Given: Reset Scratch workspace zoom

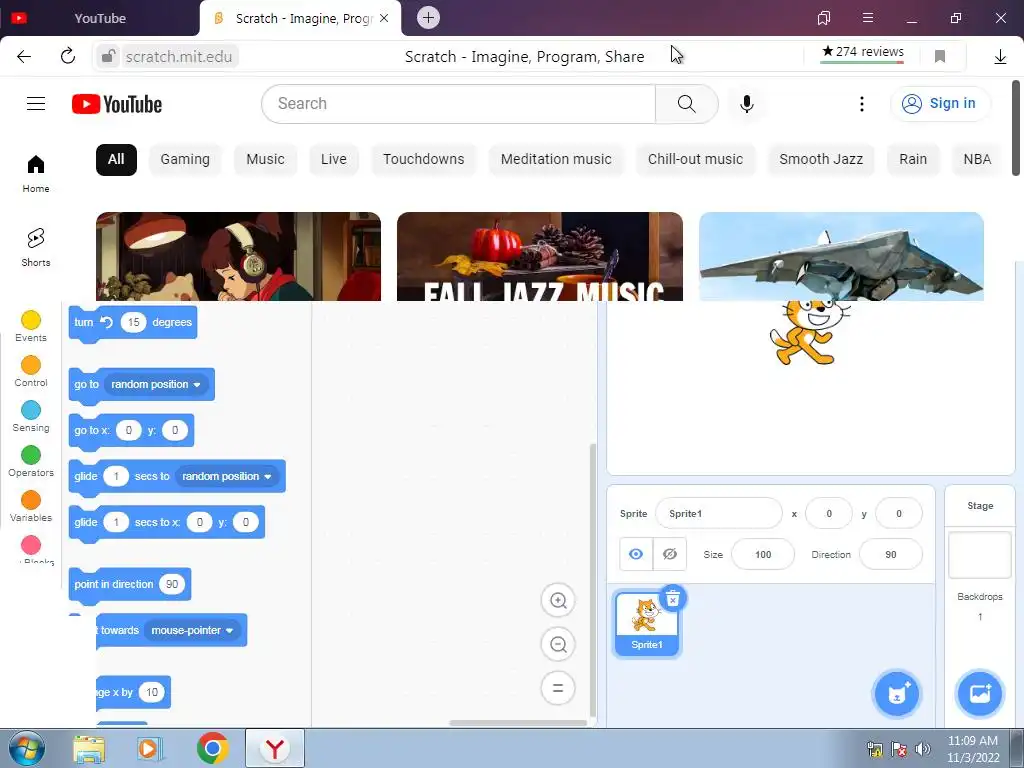Looking at the screenshot, I should (x=558, y=688).
